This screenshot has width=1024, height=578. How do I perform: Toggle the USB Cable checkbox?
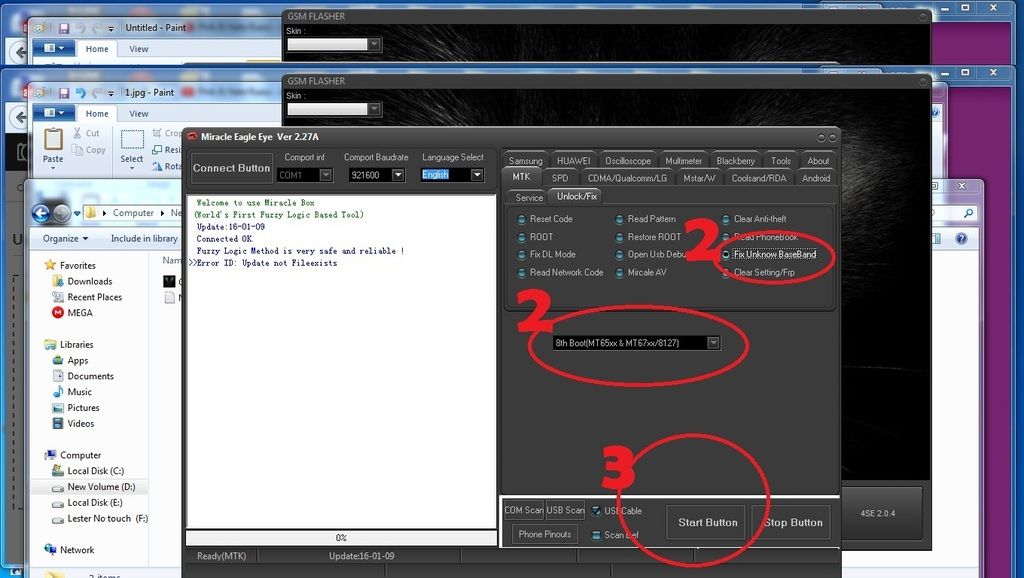coord(596,511)
